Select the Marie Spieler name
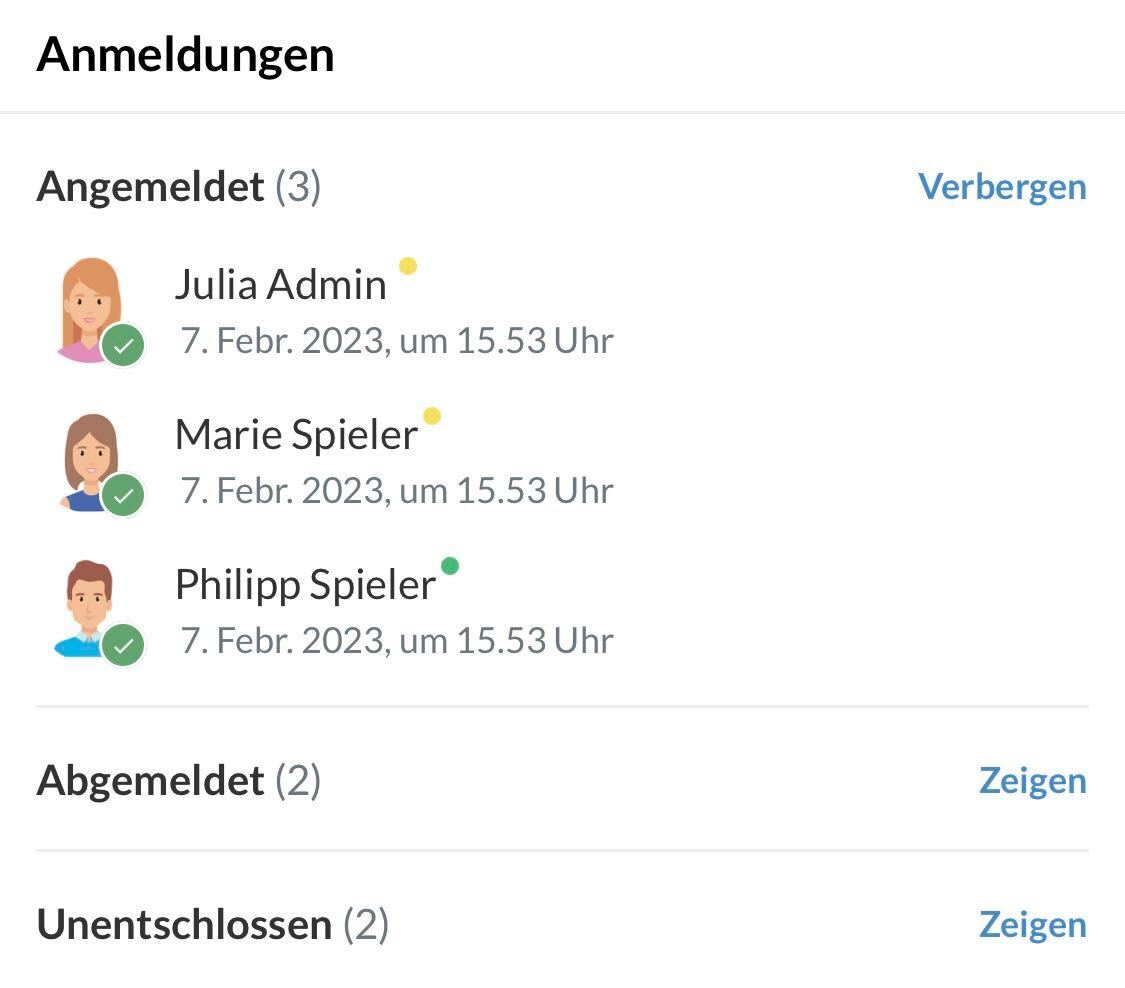 click(x=296, y=434)
